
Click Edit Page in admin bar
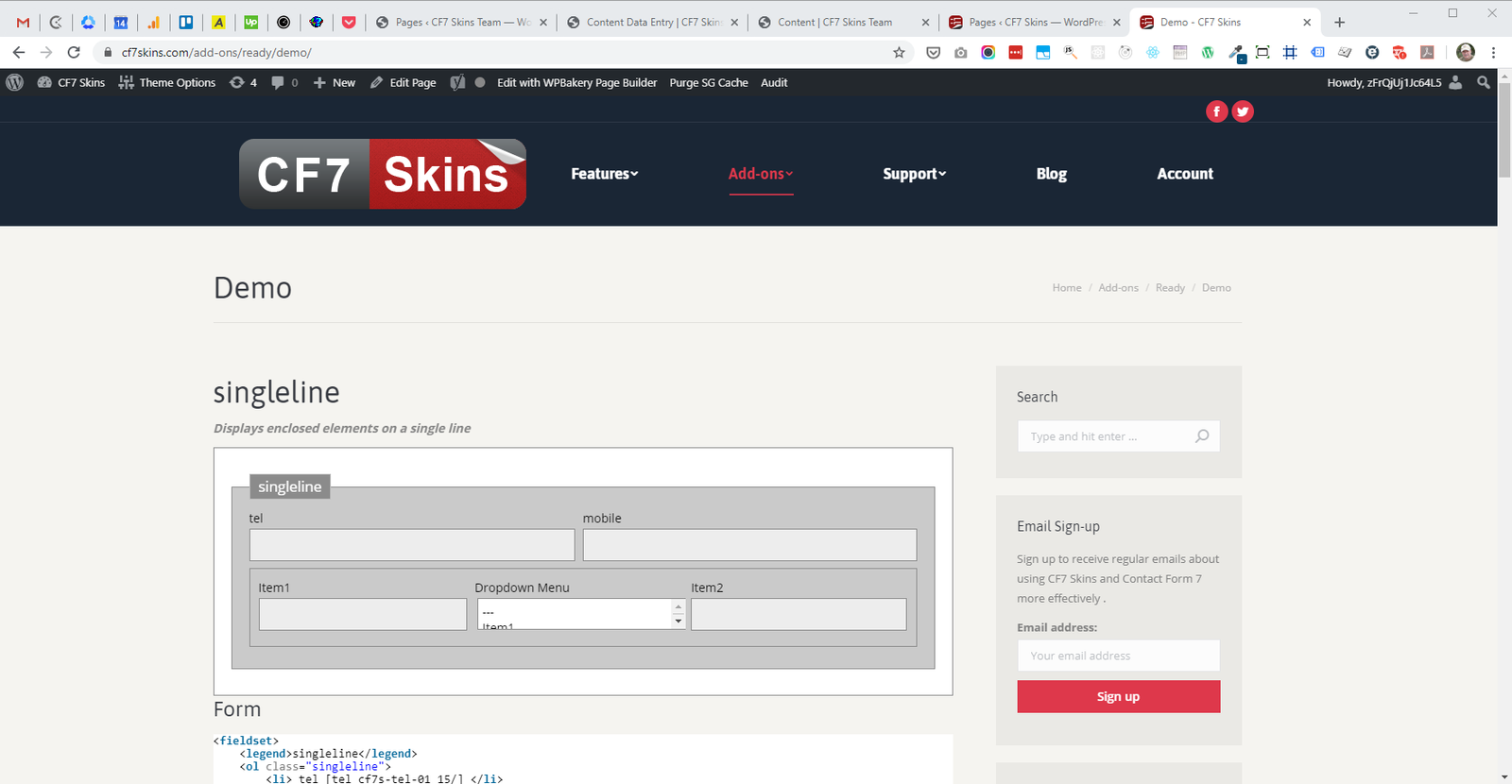(404, 83)
